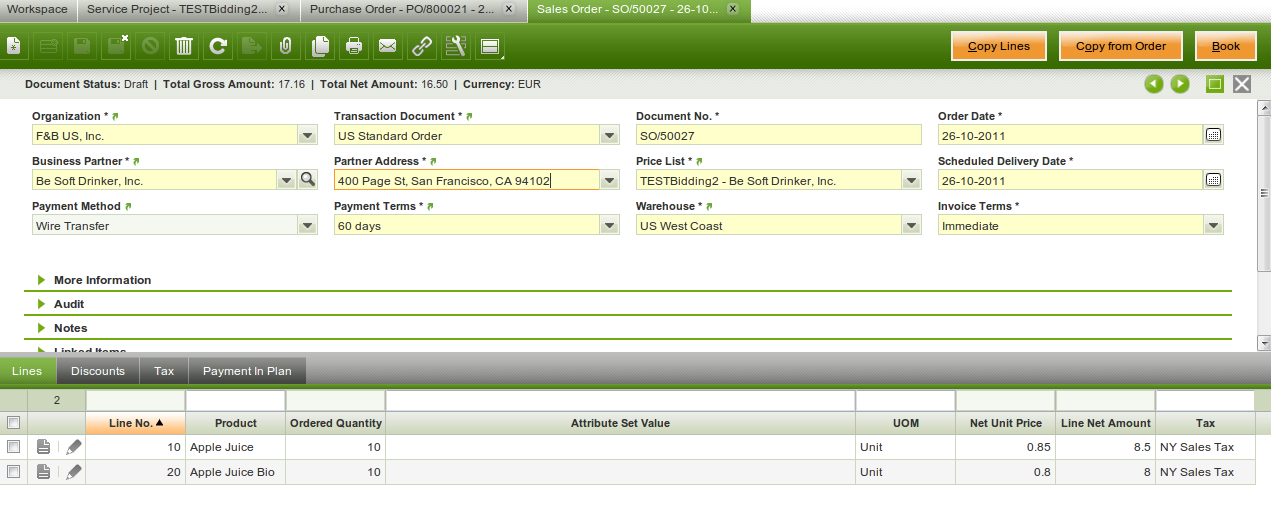Tick the select-all checkbox in the Lines grid header
The image size is (1271, 506).
point(13,423)
